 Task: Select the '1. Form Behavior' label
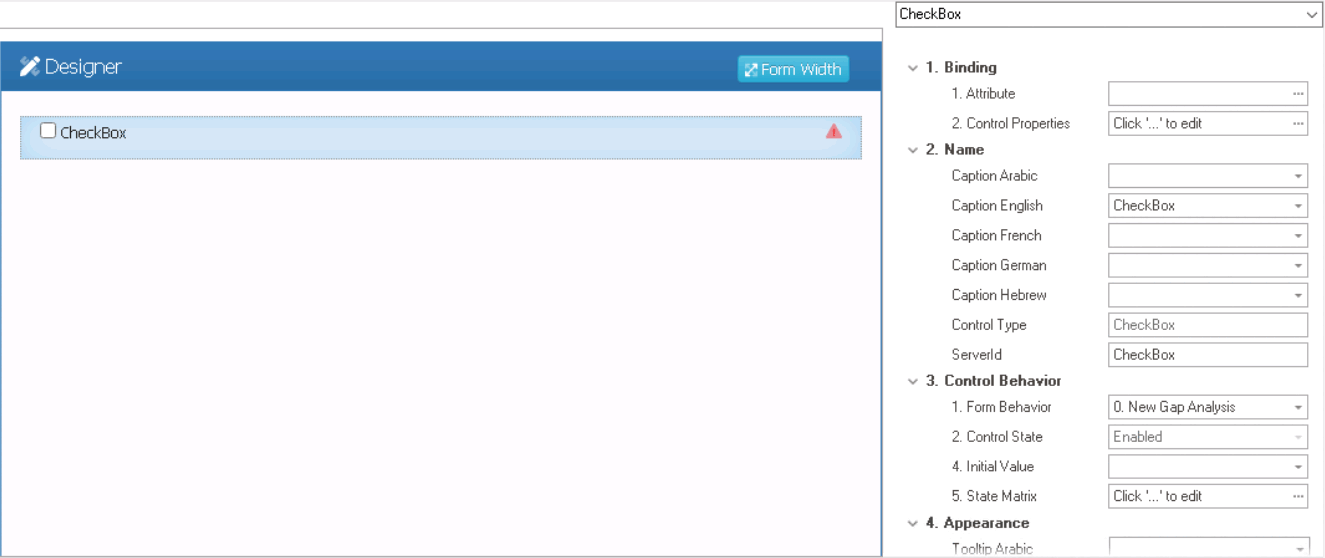point(1001,407)
